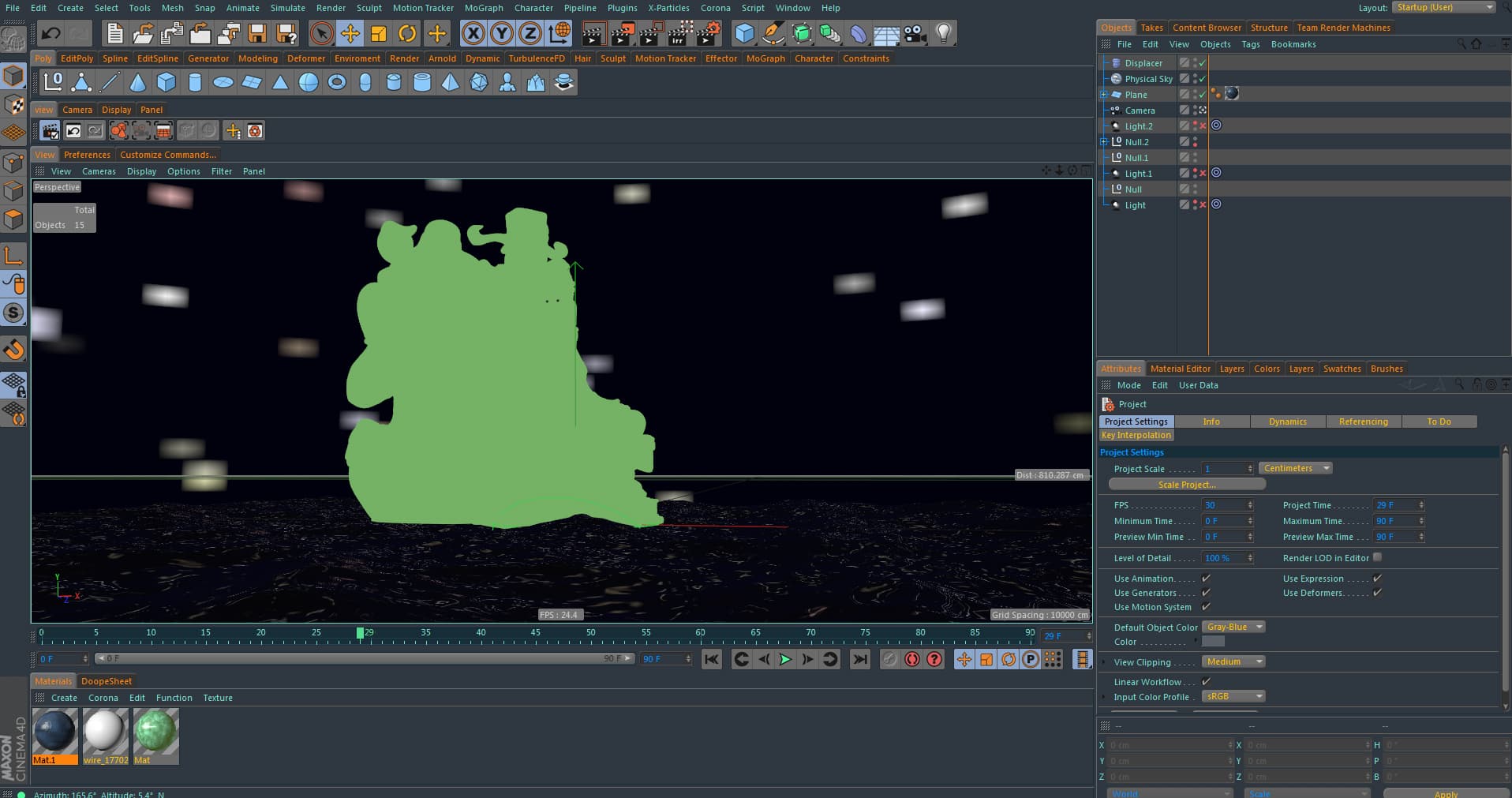The height and width of the screenshot is (798, 1512).
Task: Click the Save project floppy icon
Action: pyautogui.click(x=257, y=33)
